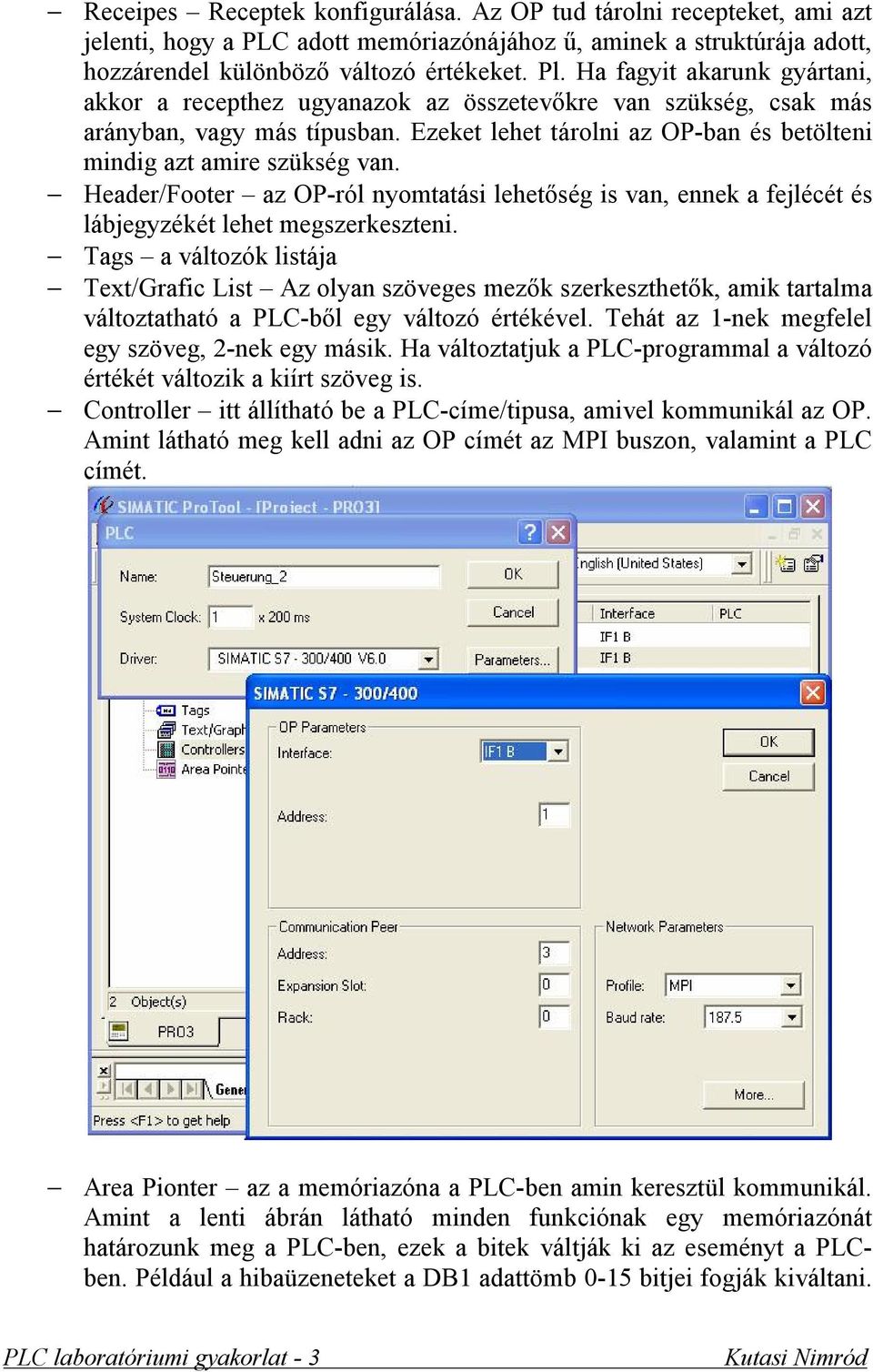
Task: Click the Parameters... button
Action: click(513, 660)
